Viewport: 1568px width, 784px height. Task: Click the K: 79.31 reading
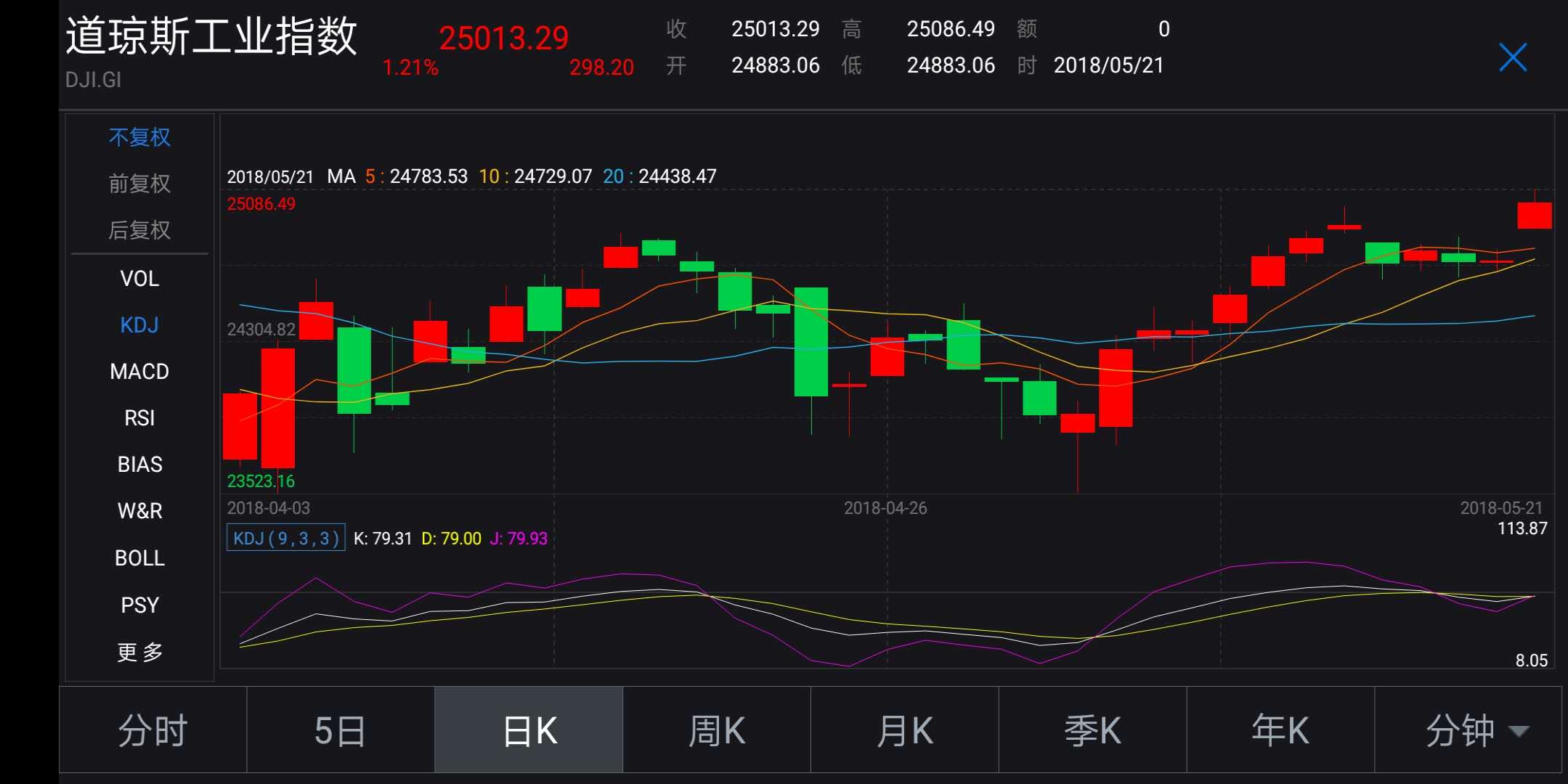pyautogui.click(x=383, y=539)
